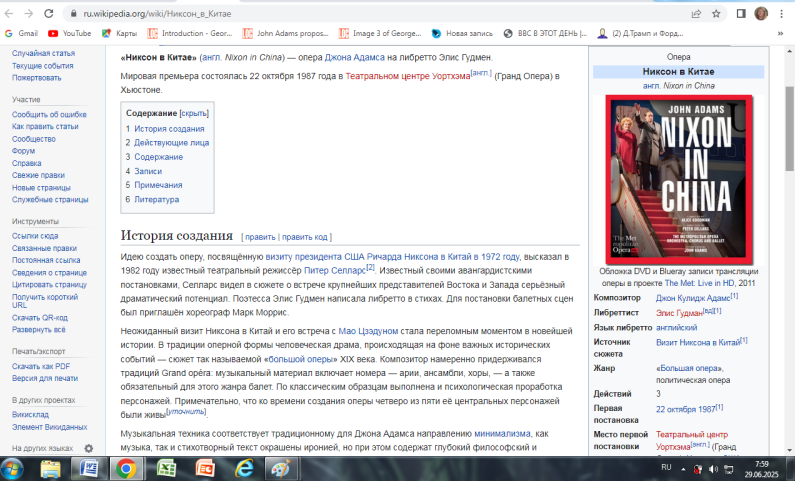Open Джон Кулидж Адамс in the infobox
This screenshot has height=481, width=795.
693,298
